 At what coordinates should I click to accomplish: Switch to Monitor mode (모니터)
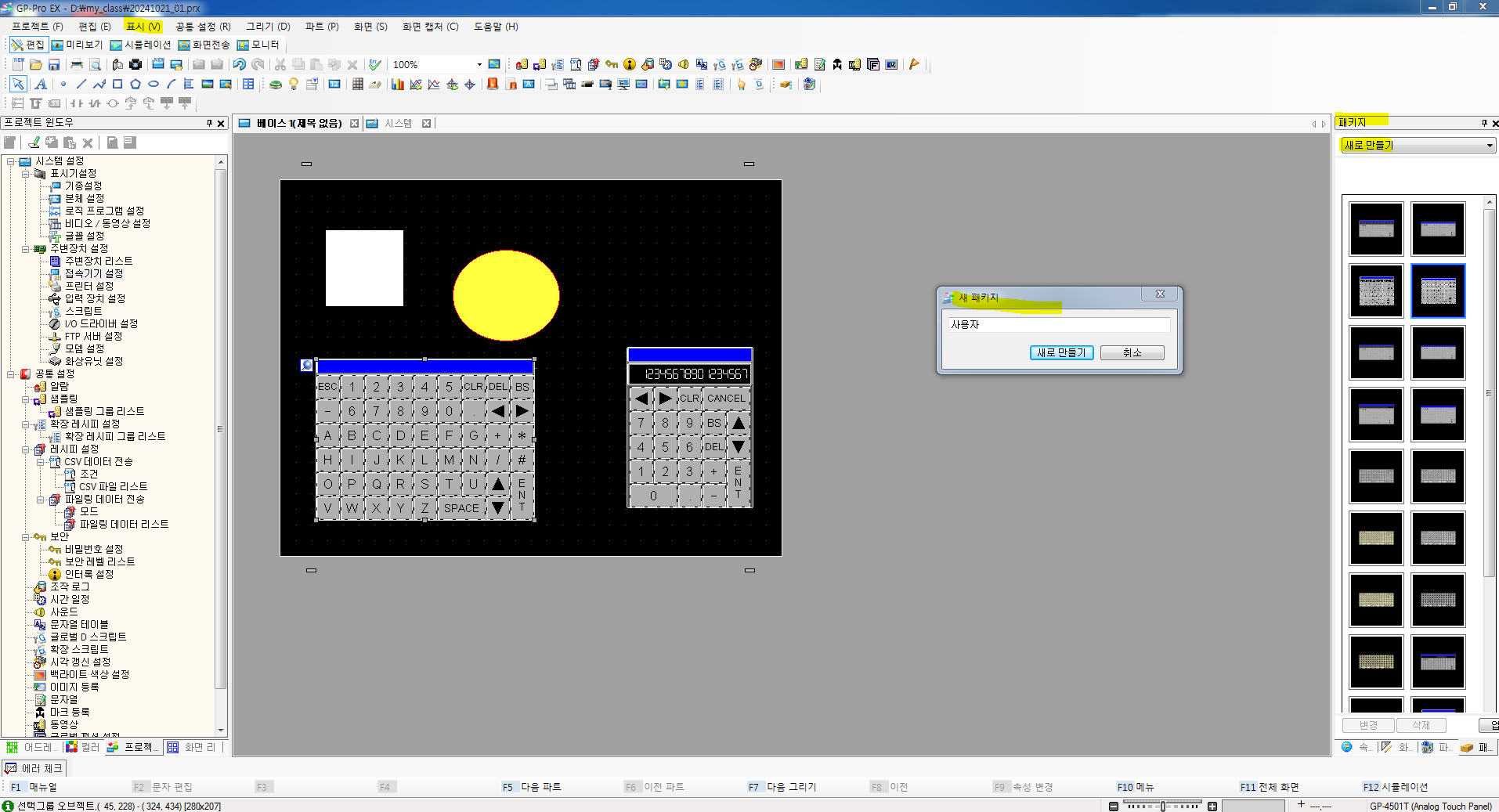point(258,45)
